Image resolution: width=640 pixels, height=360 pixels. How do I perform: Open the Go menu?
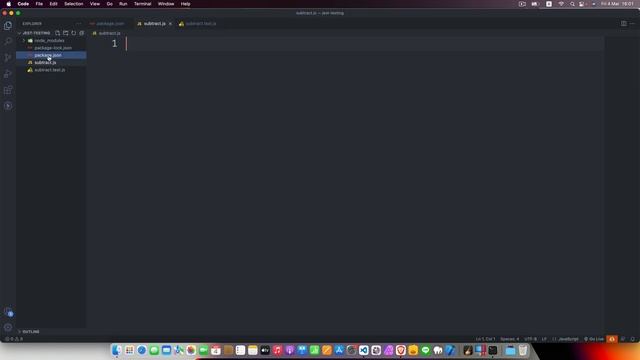click(x=109, y=4)
